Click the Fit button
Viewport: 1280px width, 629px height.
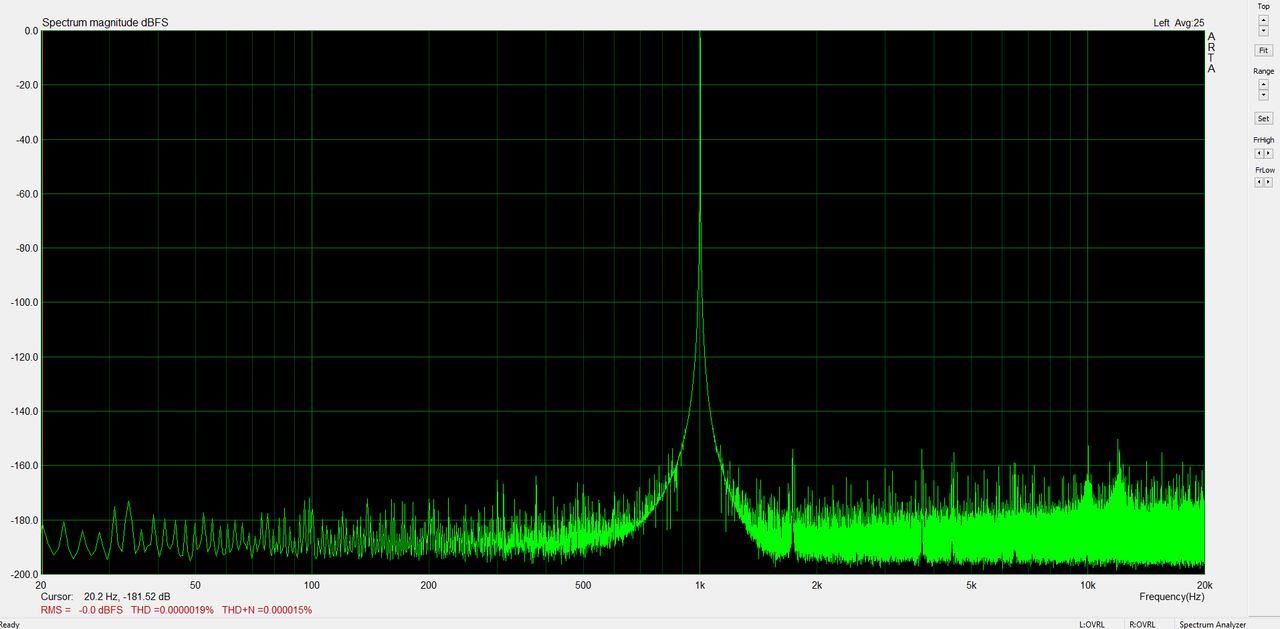point(1264,50)
